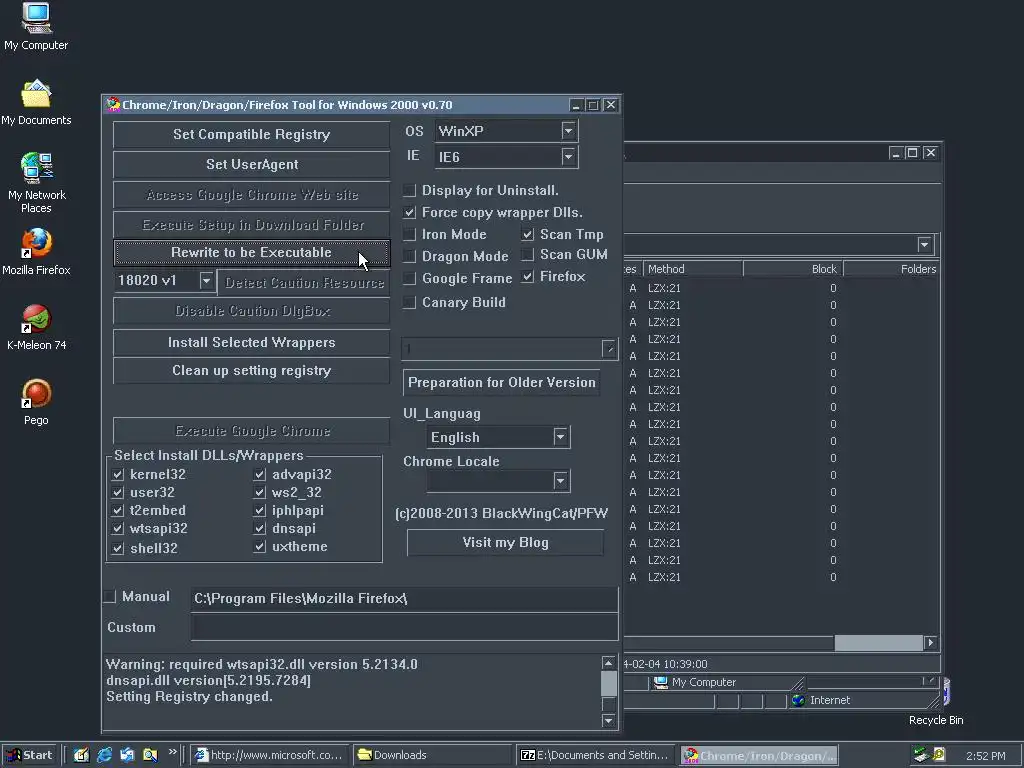
Task: Open the empty dropdown above Preparation button
Action: point(609,349)
